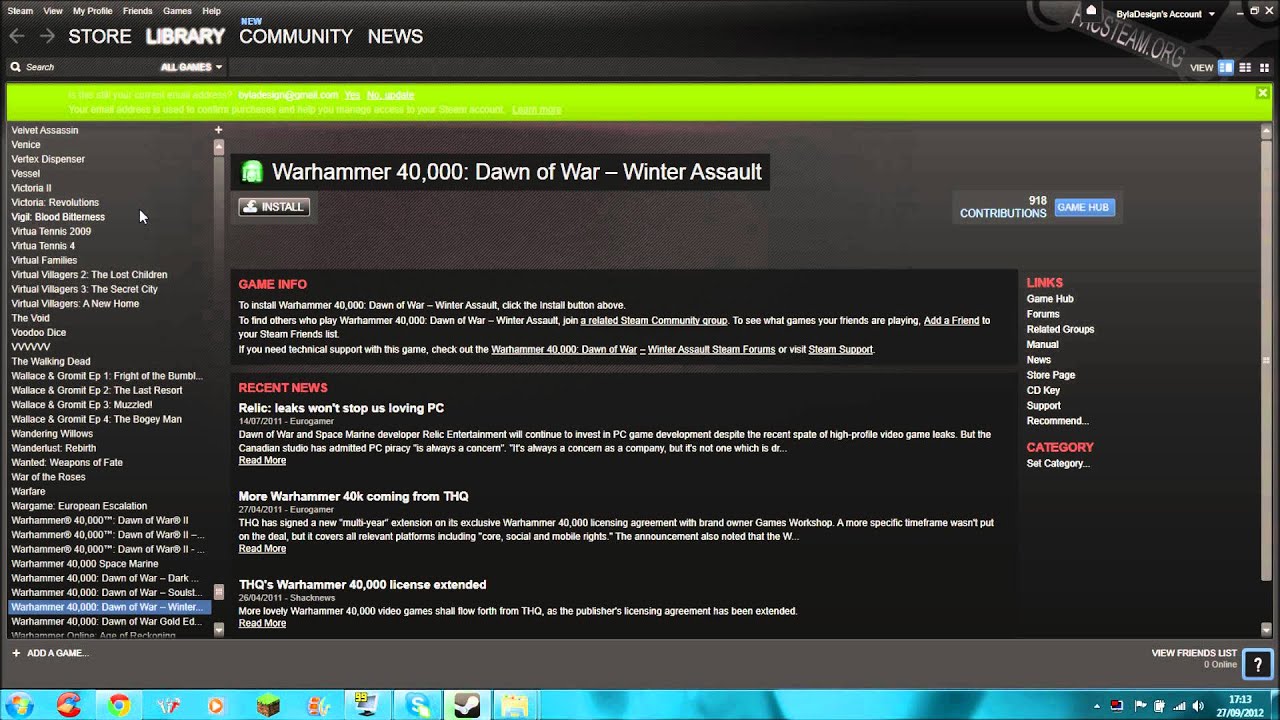Open the My Profile menu

93,11
